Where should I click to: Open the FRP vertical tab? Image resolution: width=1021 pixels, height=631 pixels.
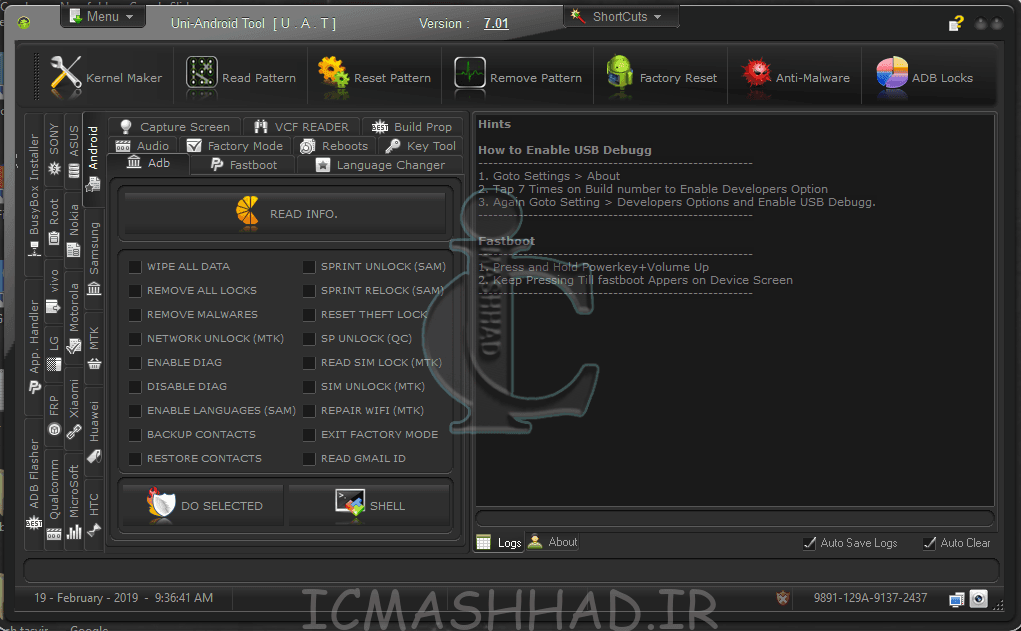pyautogui.click(x=54, y=416)
